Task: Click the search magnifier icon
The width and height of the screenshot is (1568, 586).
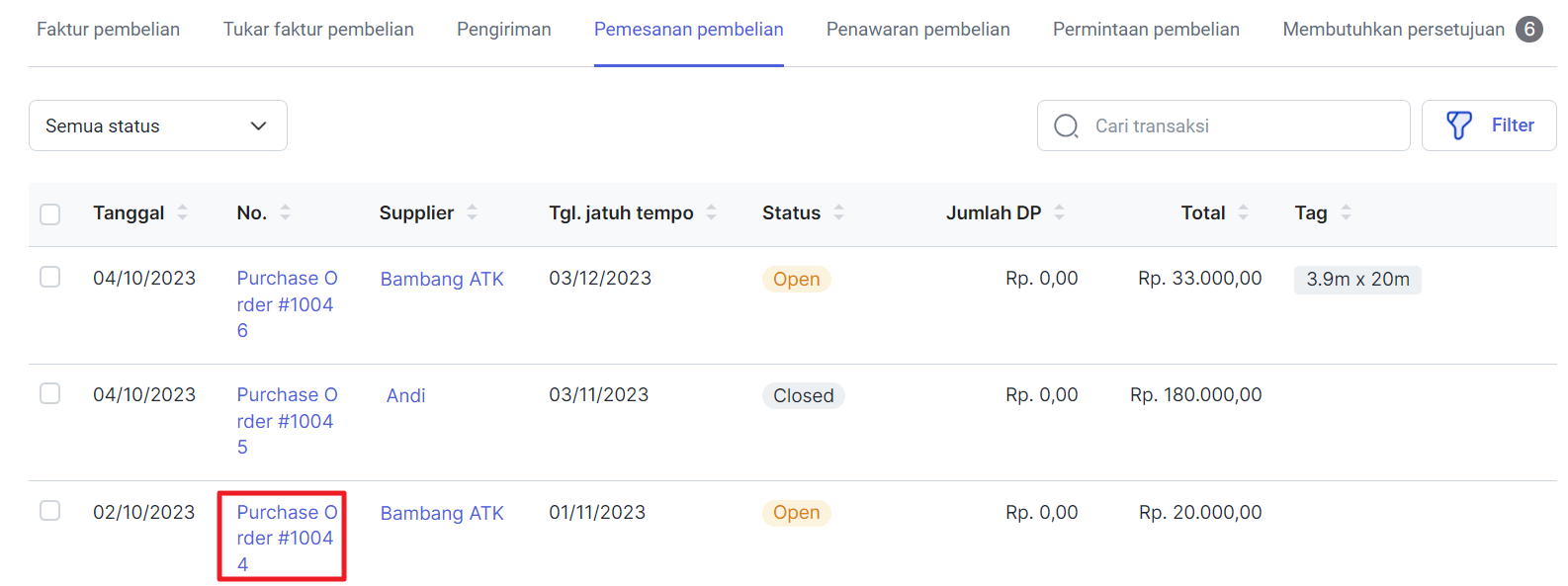Action: [x=1066, y=126]
